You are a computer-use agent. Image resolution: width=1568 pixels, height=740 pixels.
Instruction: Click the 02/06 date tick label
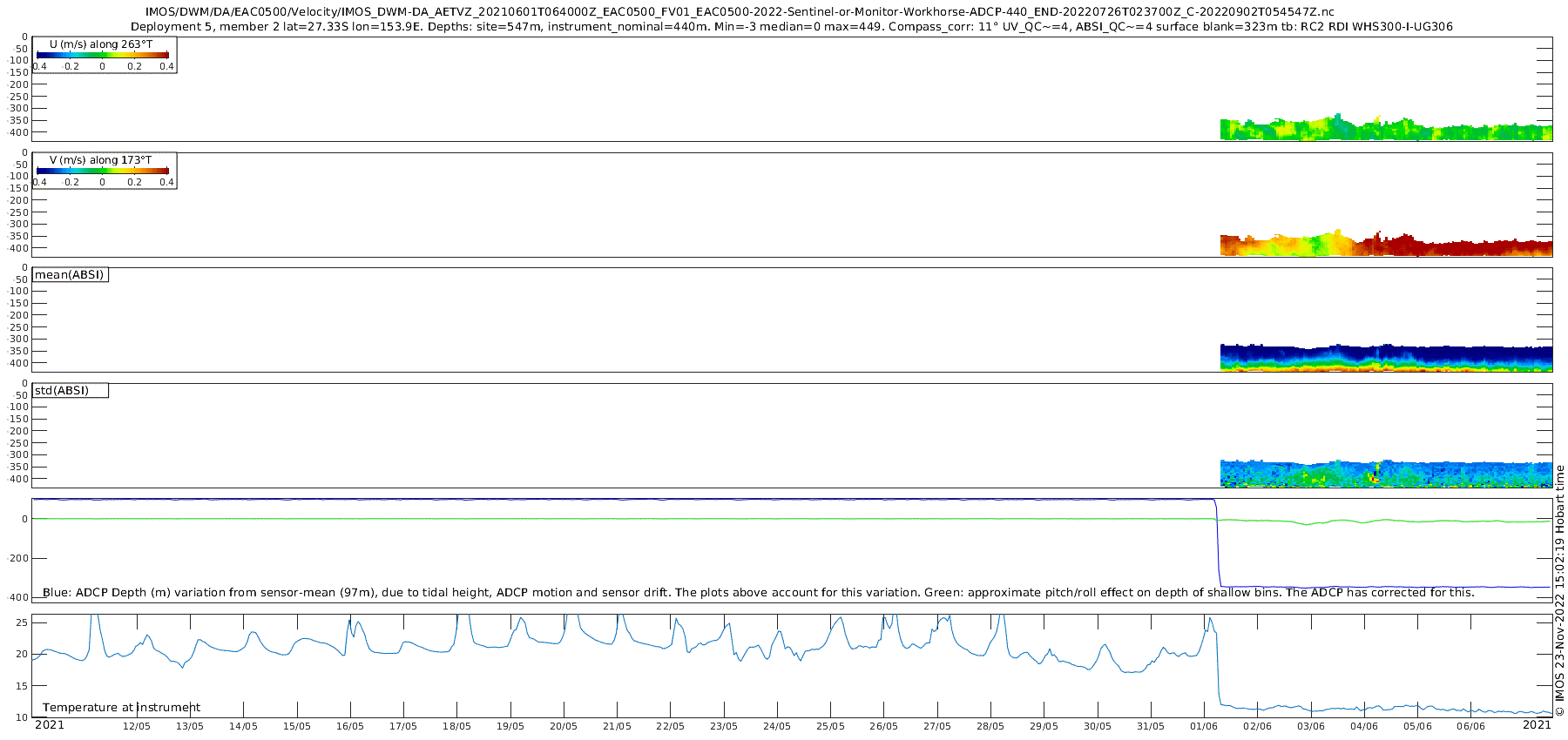(1257, 726)
